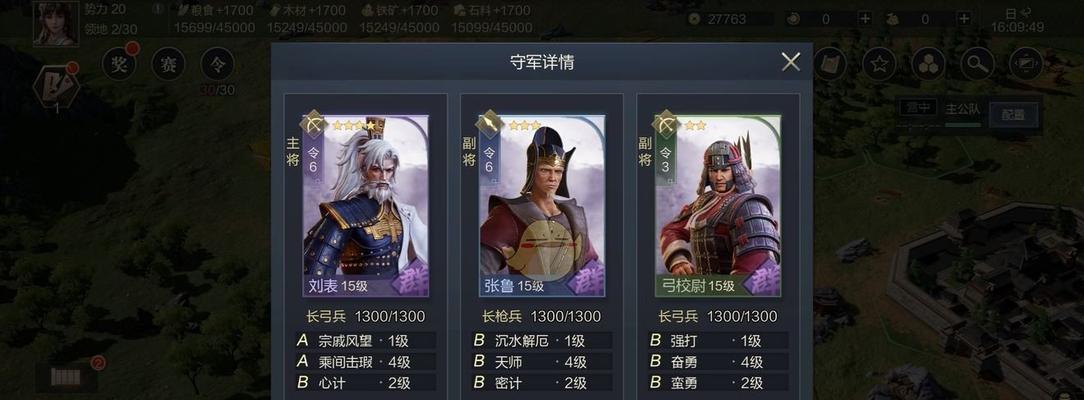Click the magnifier search icon
Viewport: 1084px width, 400px height.
(x=977, y=64)
